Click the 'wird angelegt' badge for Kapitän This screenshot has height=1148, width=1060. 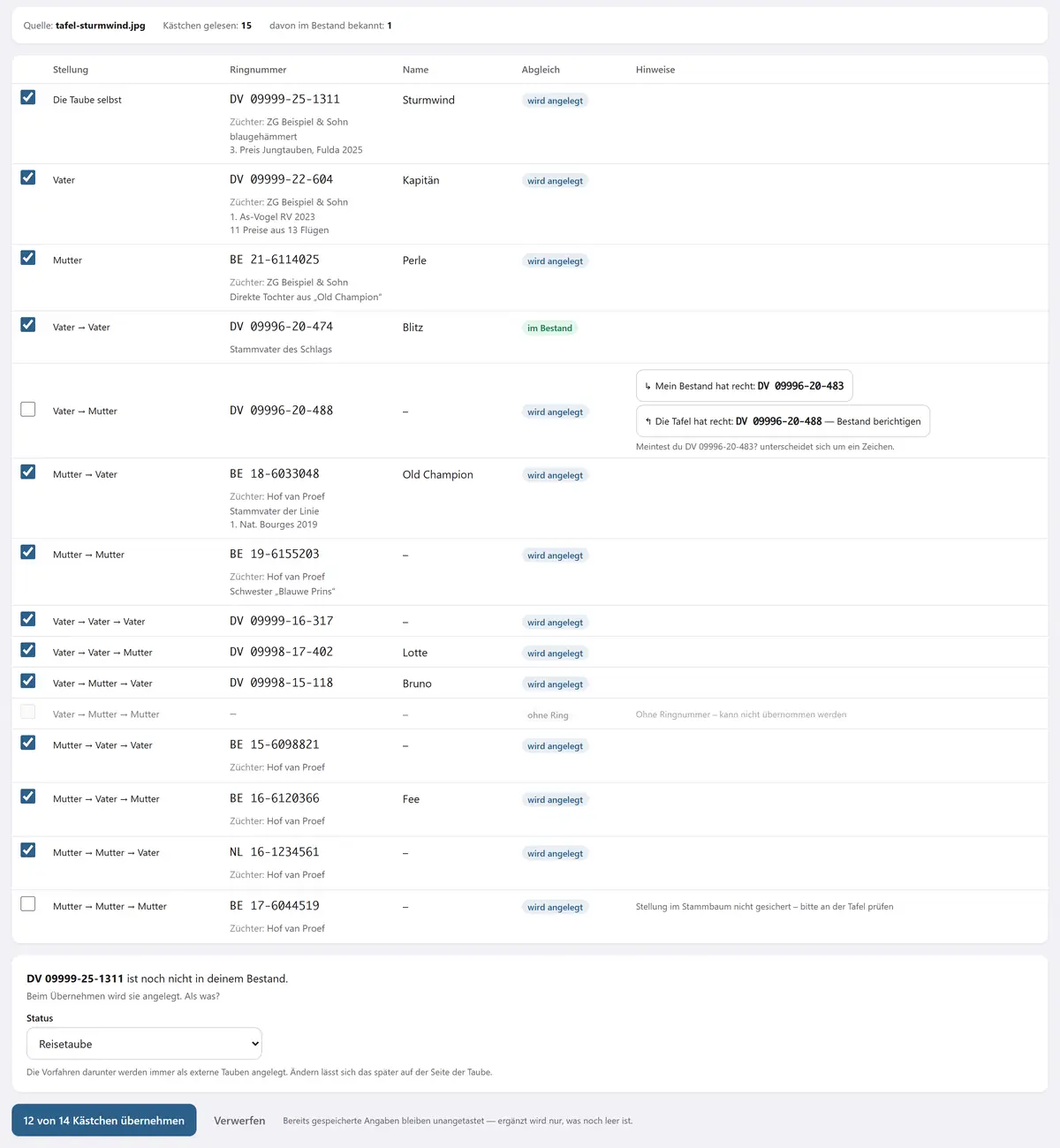click(x=555, y=181)
